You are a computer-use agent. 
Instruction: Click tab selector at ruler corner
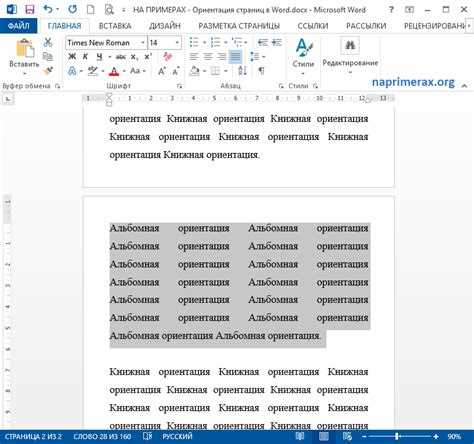(x=8, y=99)
